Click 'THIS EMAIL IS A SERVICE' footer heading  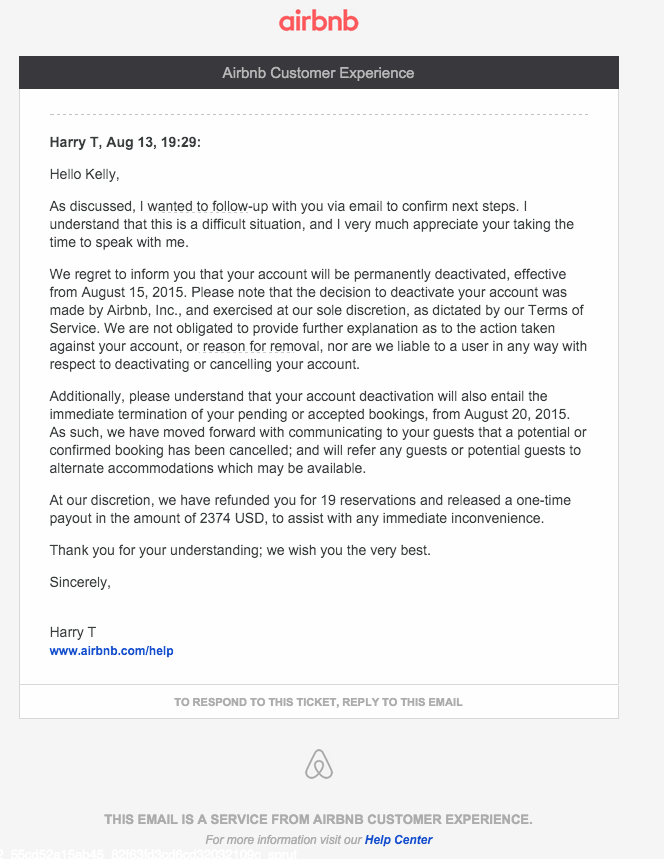pyautogui.click(x=318, y=820)
